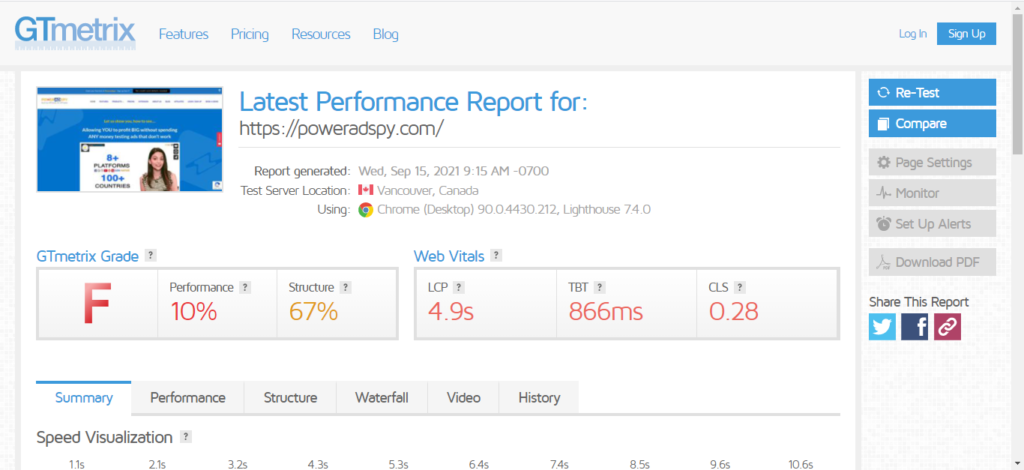Click the 0.28 CLS value

point(733,312)
